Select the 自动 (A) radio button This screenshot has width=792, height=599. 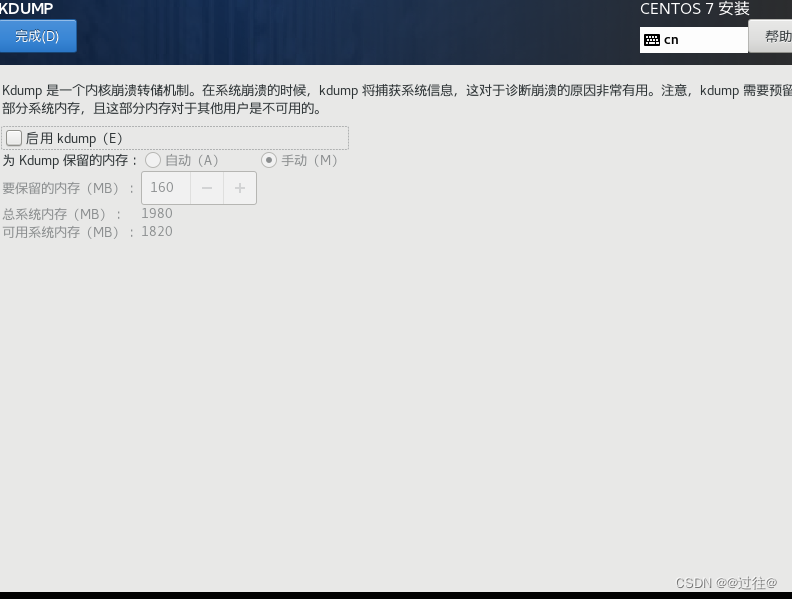[x=153, y=161]
